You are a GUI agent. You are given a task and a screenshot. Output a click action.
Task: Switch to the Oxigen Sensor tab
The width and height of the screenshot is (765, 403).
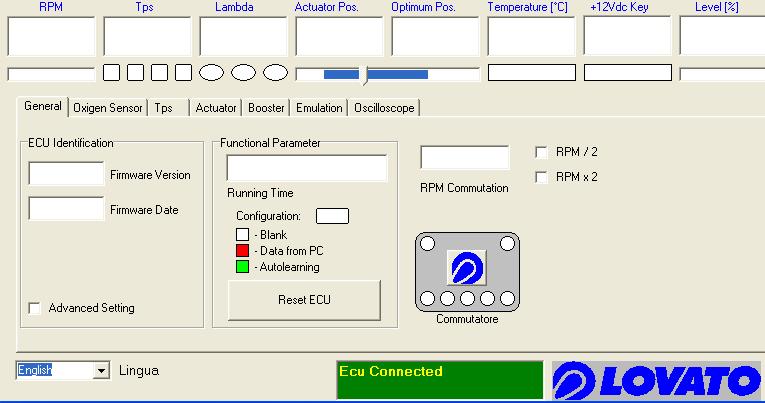pos(108,108)
